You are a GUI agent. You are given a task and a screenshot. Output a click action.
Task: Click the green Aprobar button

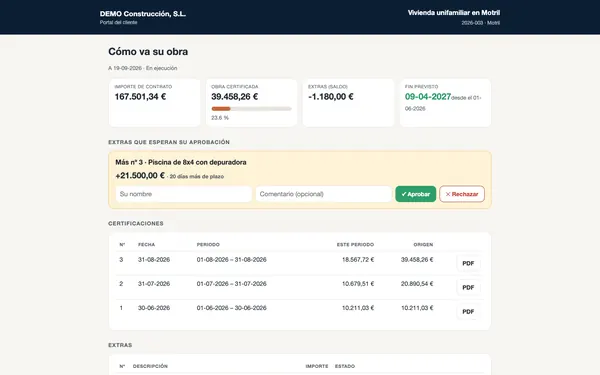(416, 194)
